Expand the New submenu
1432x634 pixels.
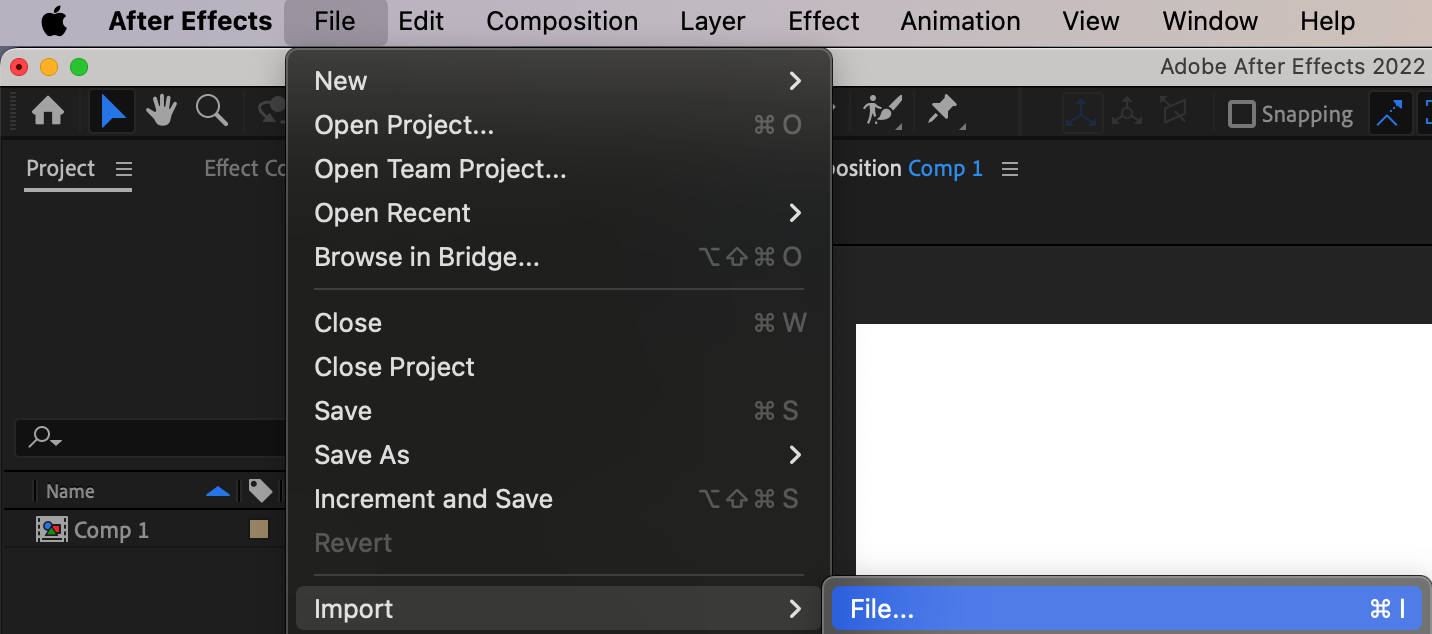click(x=795, y=81)
